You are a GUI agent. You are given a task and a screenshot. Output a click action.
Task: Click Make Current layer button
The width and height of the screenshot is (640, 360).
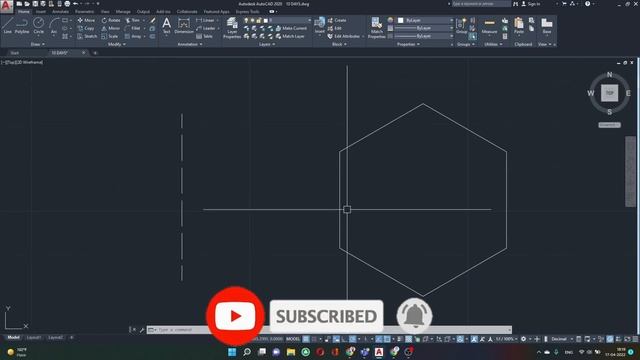point(291,28)
